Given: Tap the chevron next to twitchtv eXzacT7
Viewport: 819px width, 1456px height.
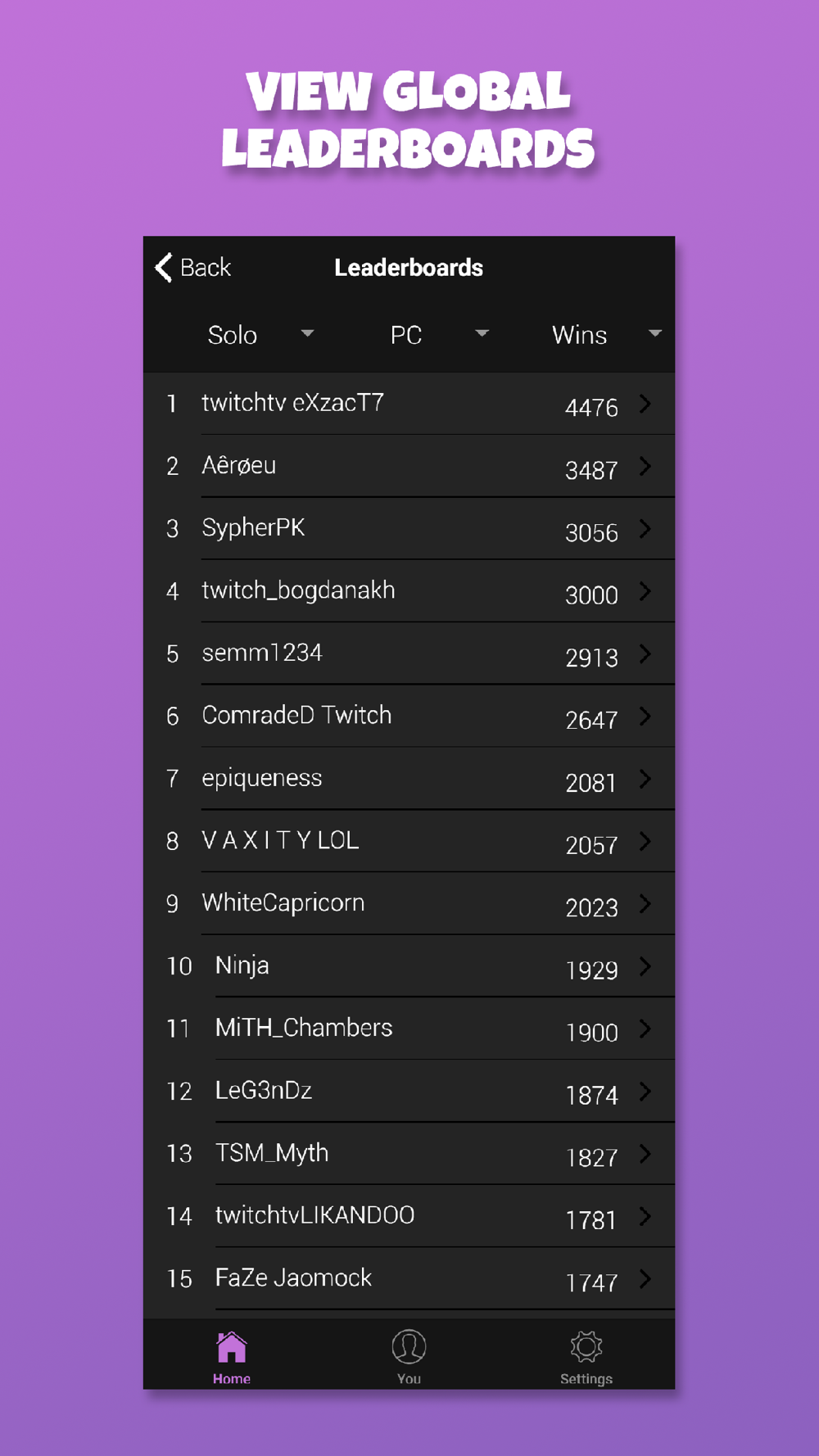Looking at the screenshot, I should (645, 403).
